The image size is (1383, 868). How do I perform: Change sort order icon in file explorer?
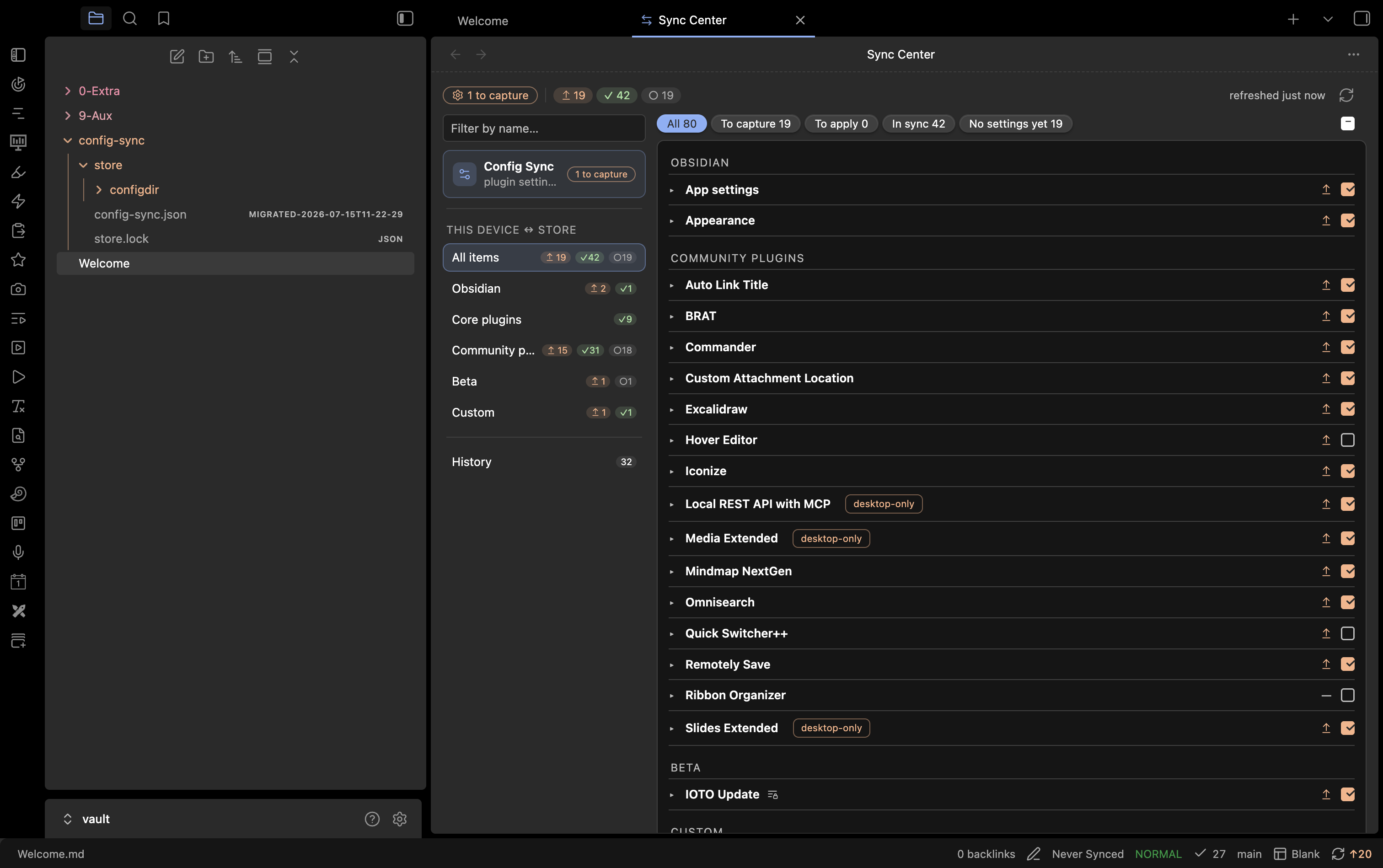pyautogui.click(x=236, y=56)
